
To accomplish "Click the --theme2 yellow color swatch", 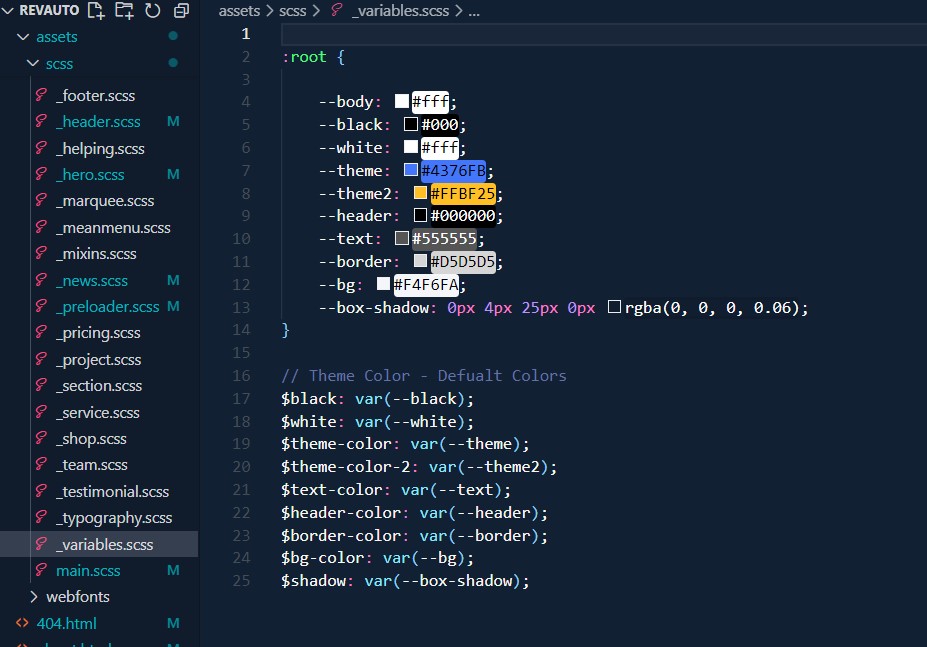I will (420, 193).
